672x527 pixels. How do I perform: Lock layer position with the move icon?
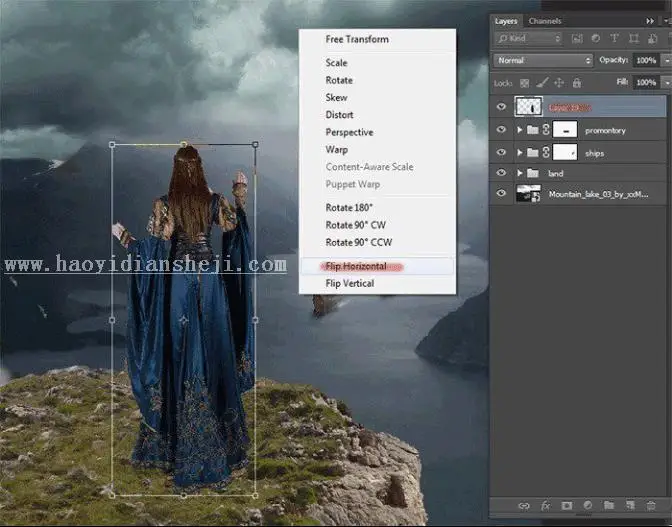tap(559, 83)
